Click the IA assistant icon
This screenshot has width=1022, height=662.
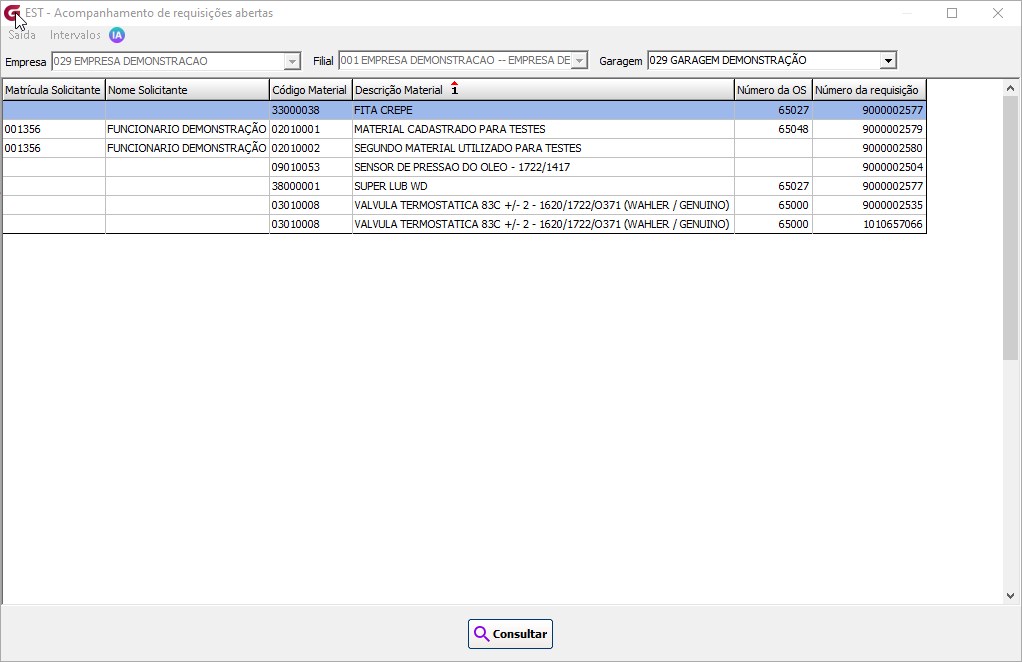117,35
